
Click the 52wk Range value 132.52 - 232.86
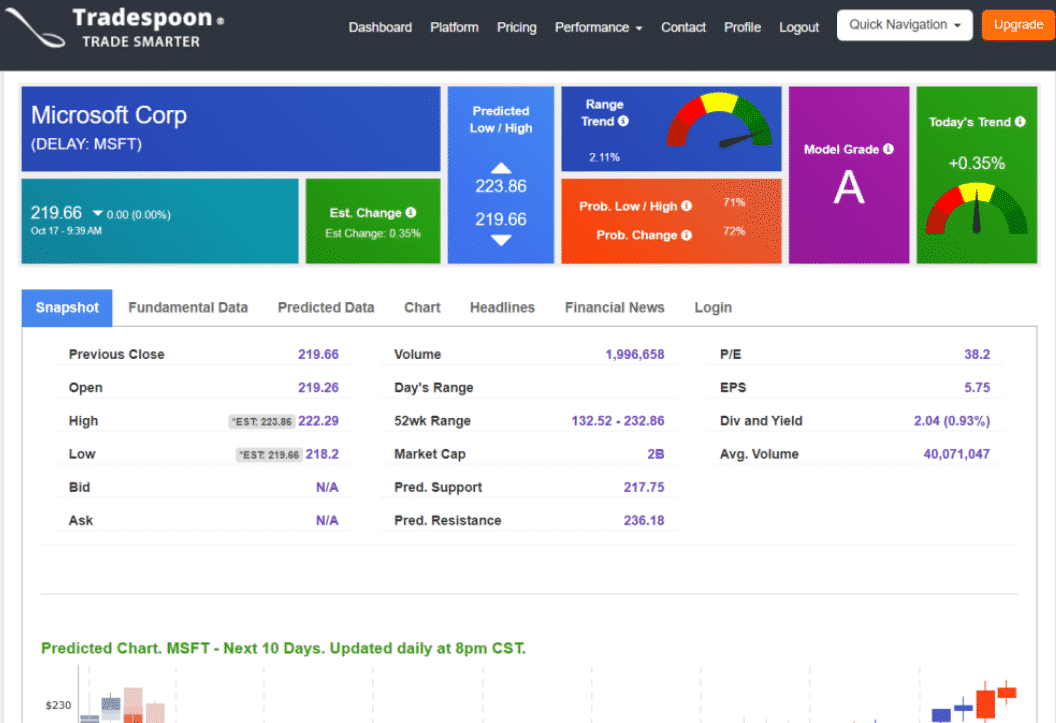[618, 421]
